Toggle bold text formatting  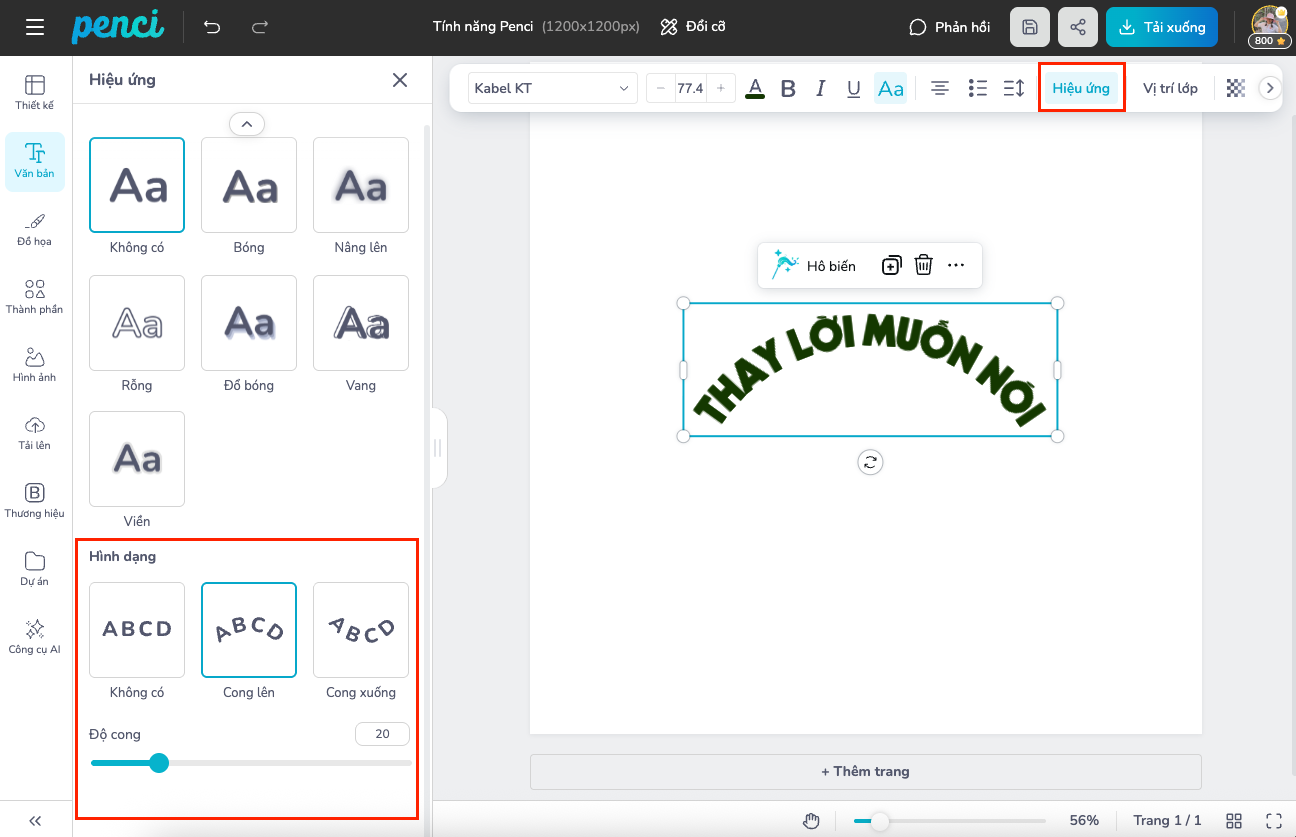788,89
